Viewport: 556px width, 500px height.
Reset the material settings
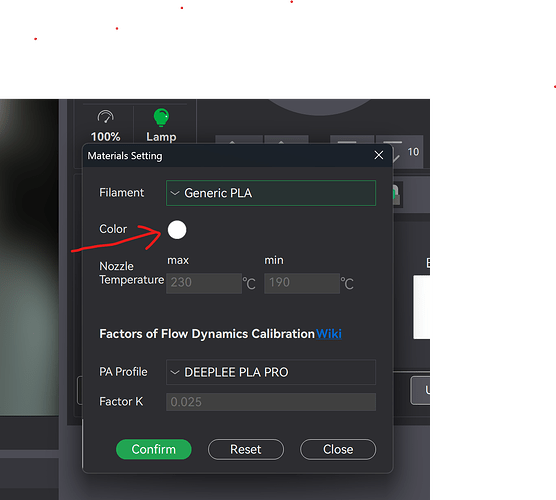coord(246,449)
